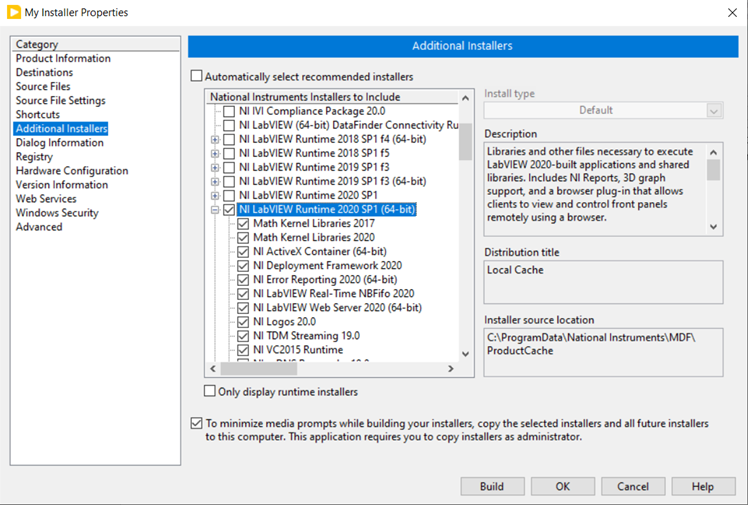
Task: Uncheck NI TDM Streaming 19.0
Action: (243, 336)
